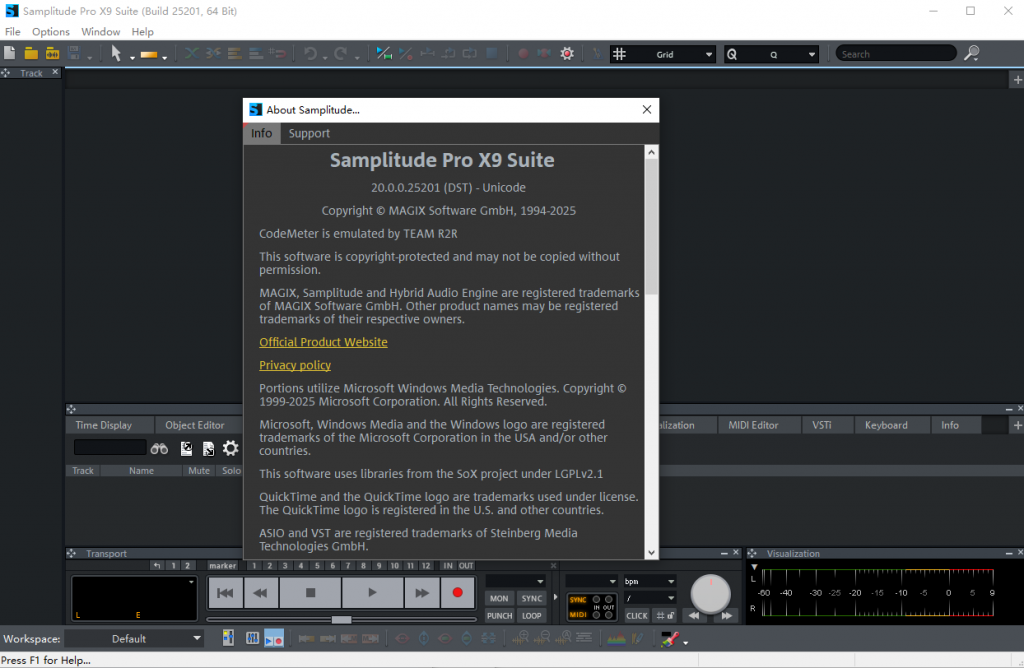Image resolution: width=1024 pixels, height=668 pixels.
Task: Open the Options menu
Action: pyautogui.click(x=50, y=31)
